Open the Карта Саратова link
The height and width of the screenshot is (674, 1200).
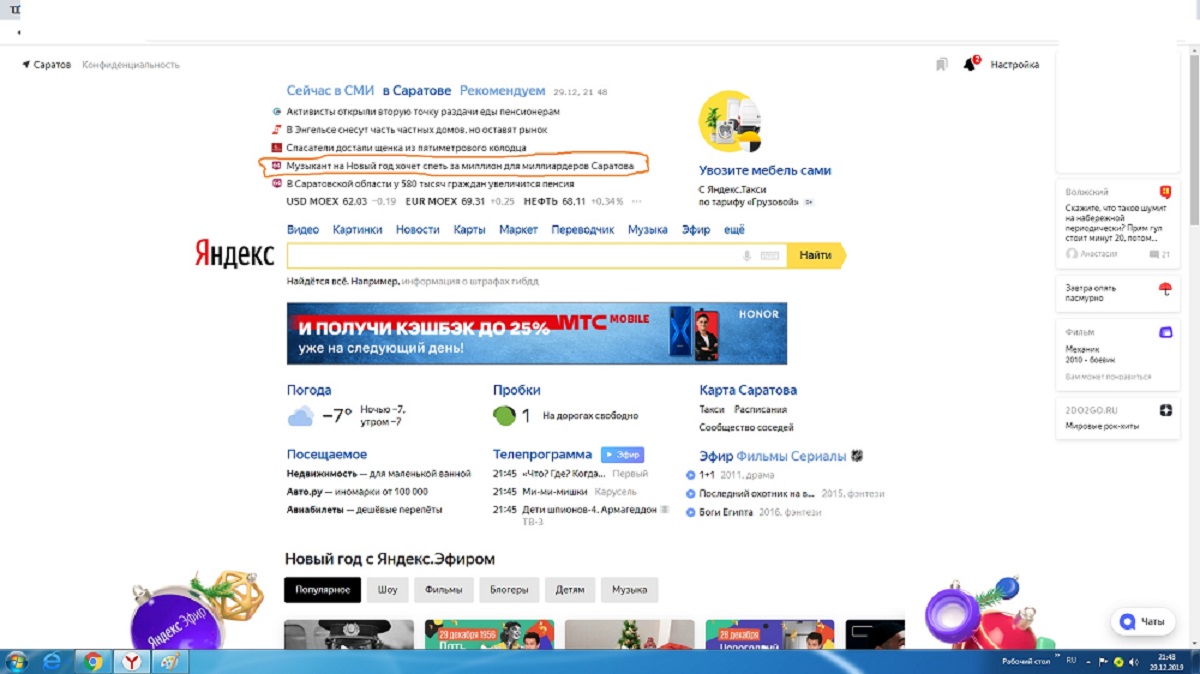click(748, 390)
